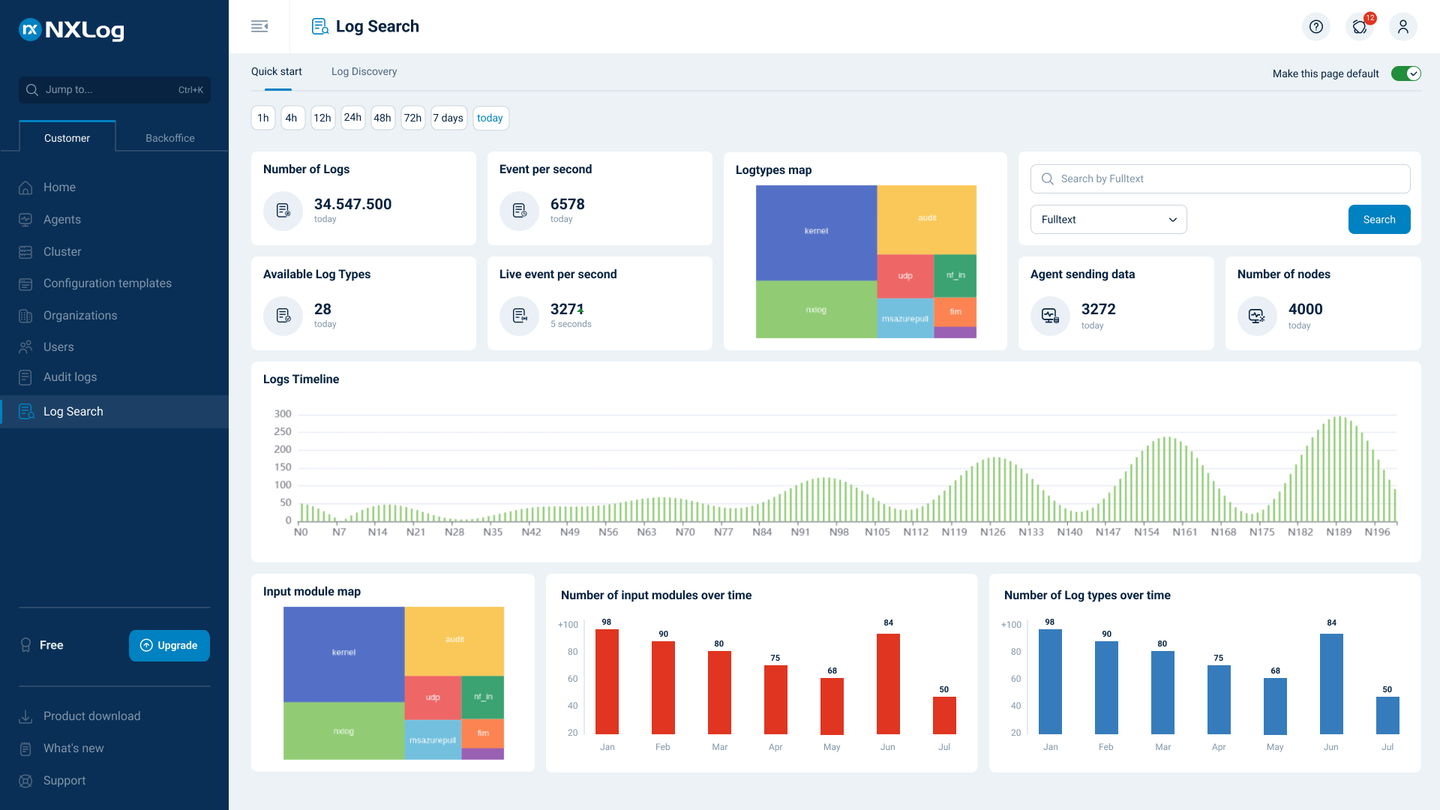The height and width of the screenshot is (810, 1440).
Task: Select the today time range
Action: point(490,118)
